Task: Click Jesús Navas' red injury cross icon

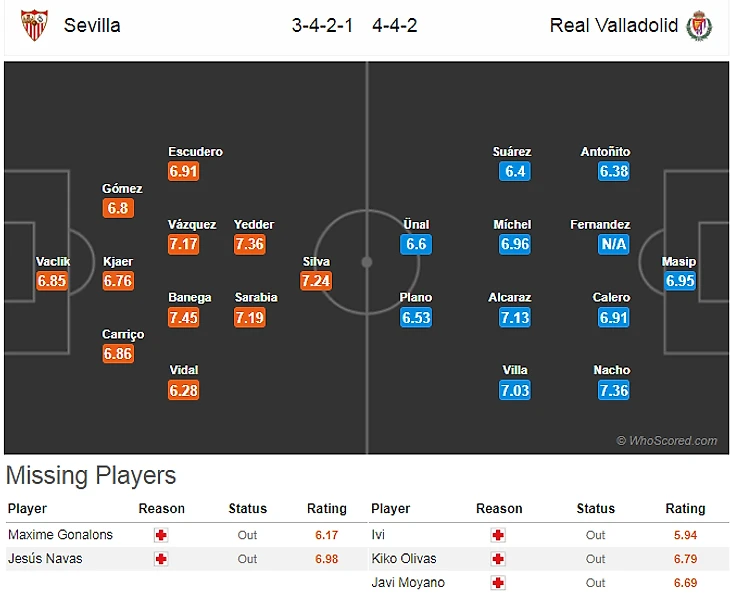Action: coord(161,559)
